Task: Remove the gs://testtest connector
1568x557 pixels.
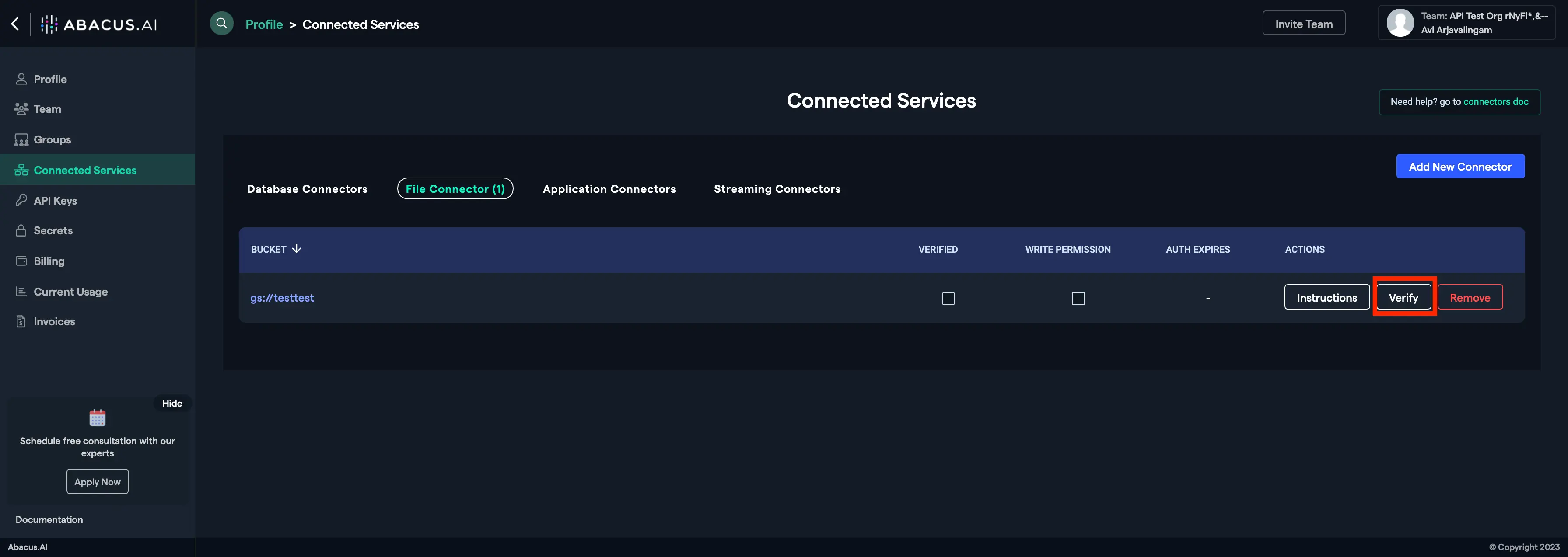Action: point(1470,297)
